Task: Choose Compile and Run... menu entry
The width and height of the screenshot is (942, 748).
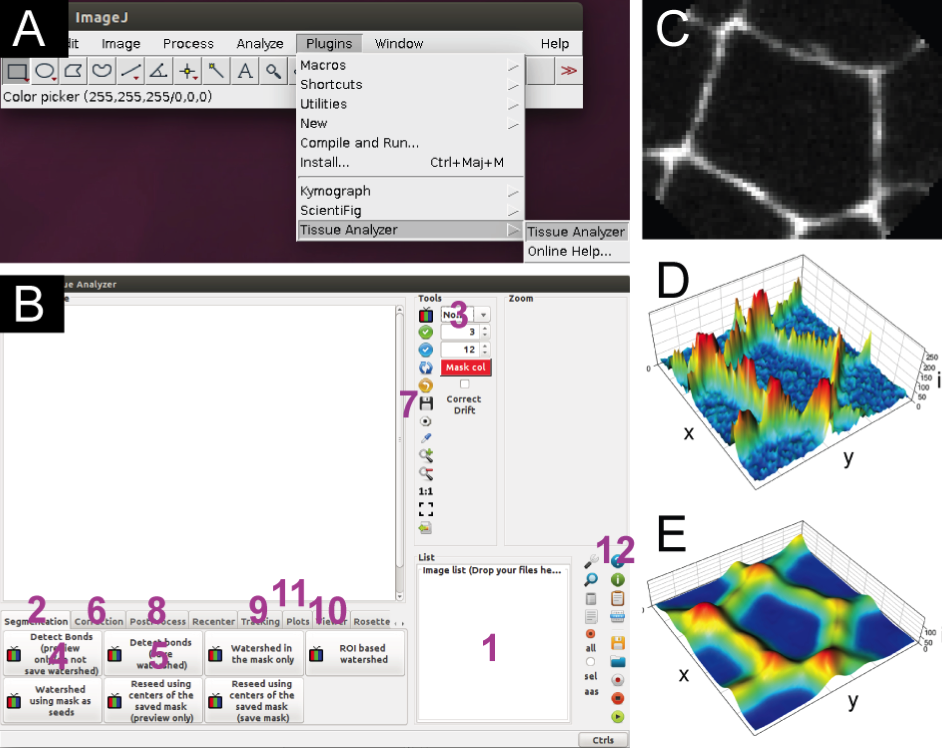Action: point(410,143)
